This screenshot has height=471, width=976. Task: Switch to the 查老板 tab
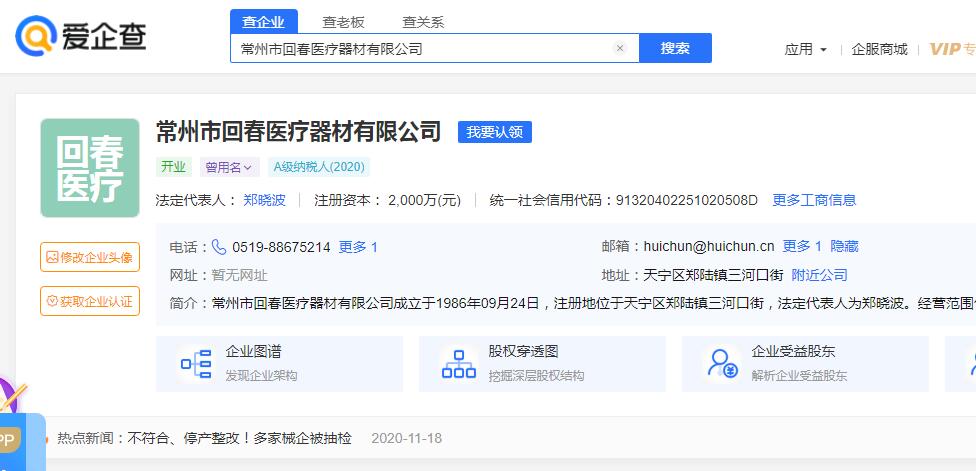(343, 22)
